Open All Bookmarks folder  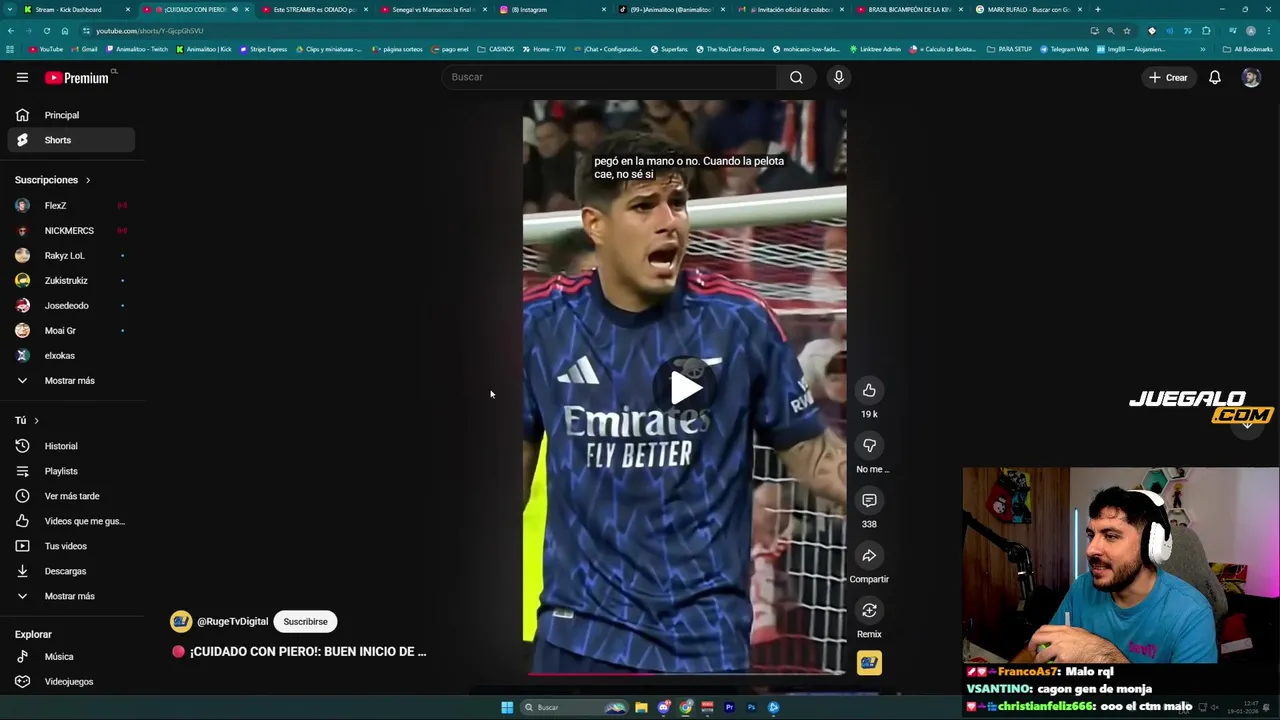[x=1248, y=49]
